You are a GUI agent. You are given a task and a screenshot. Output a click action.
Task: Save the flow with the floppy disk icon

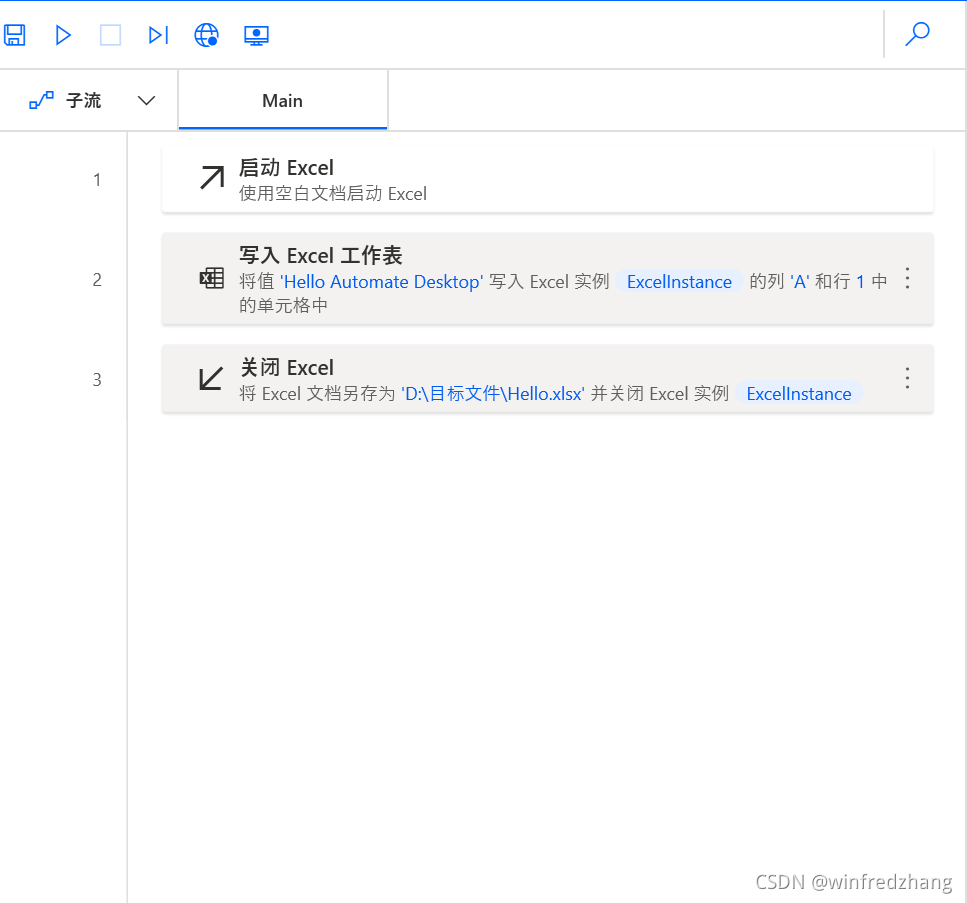point(15,35)
